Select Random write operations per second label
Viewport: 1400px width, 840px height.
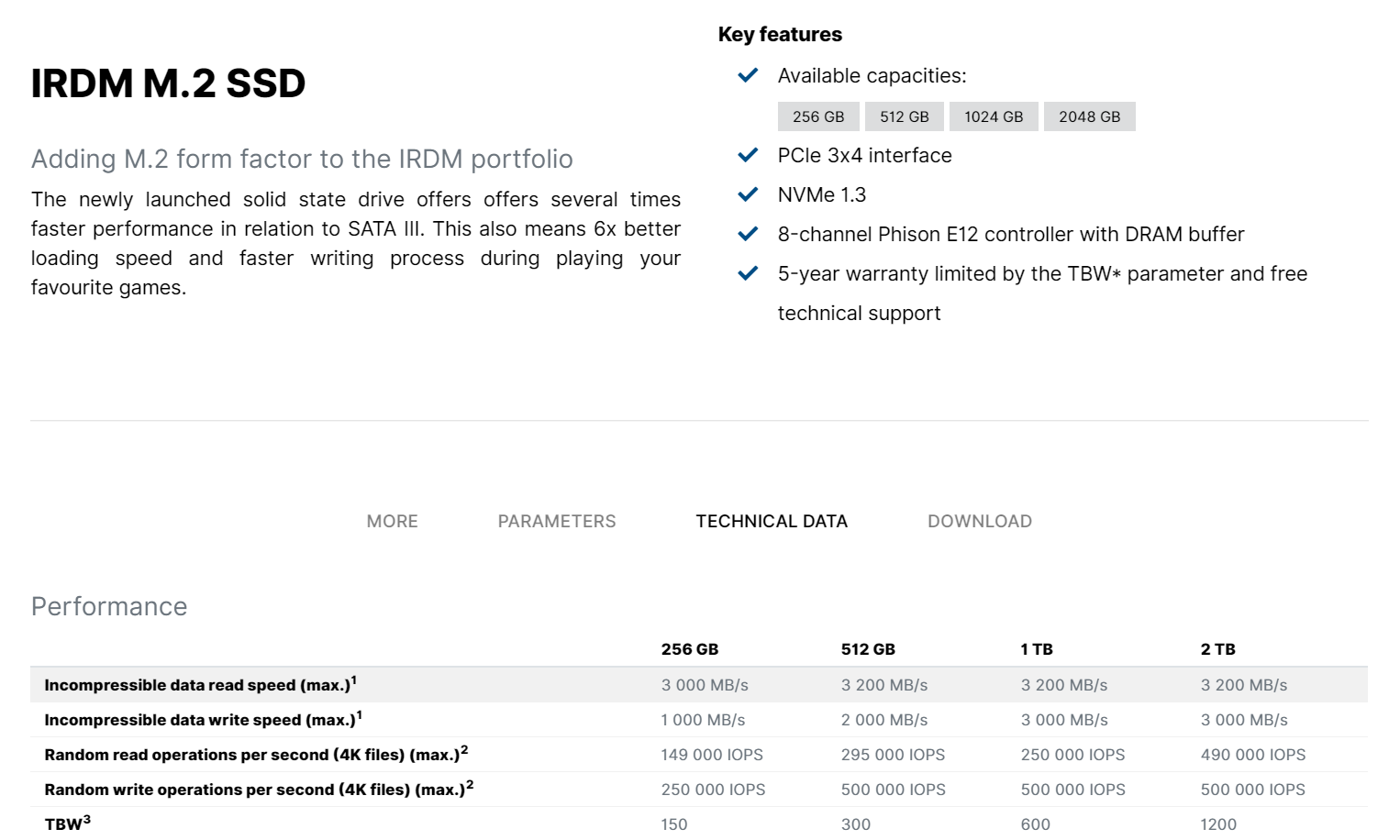pos(259,789)
